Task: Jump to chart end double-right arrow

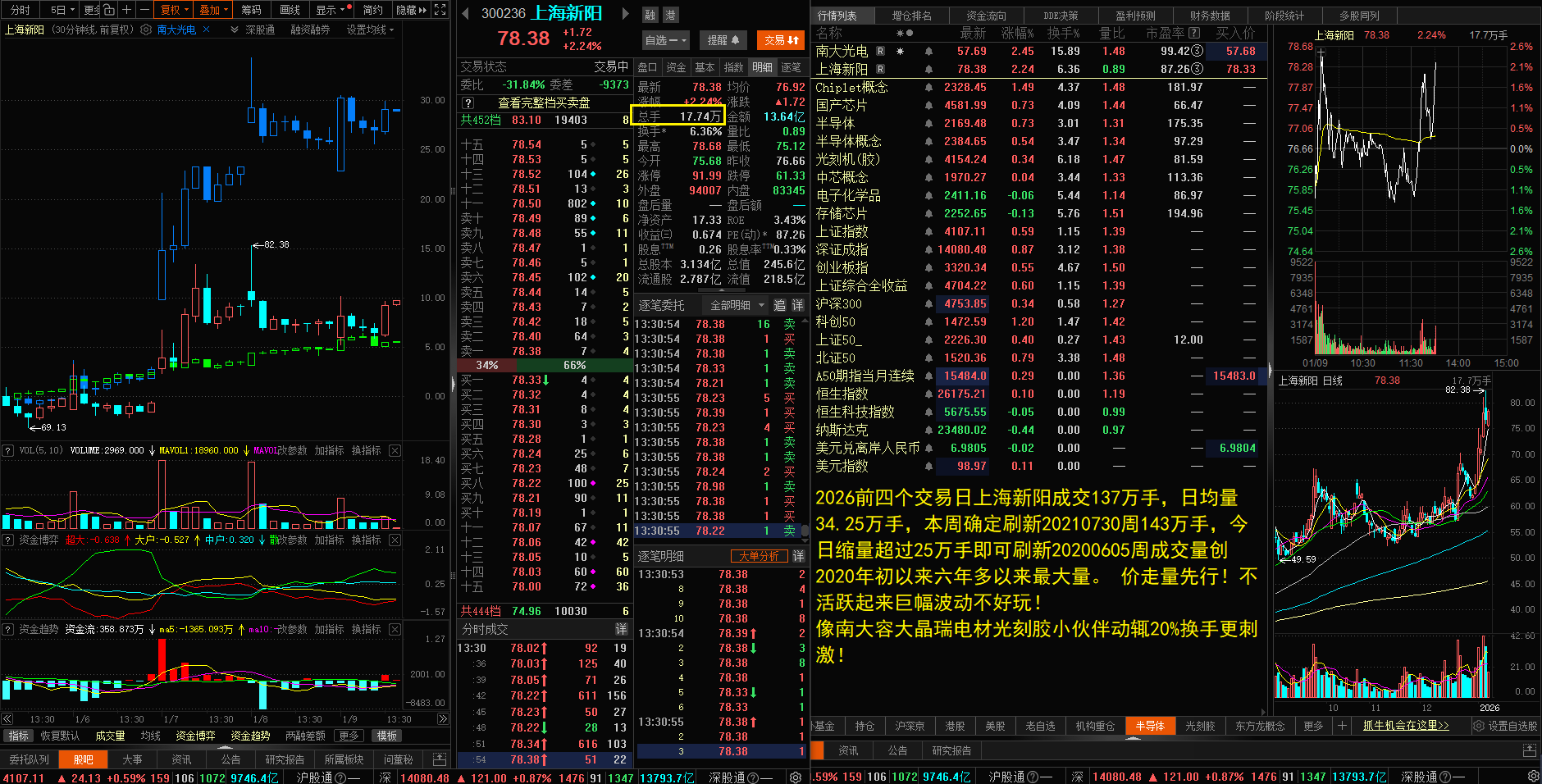Action: (x=443, y=719)
